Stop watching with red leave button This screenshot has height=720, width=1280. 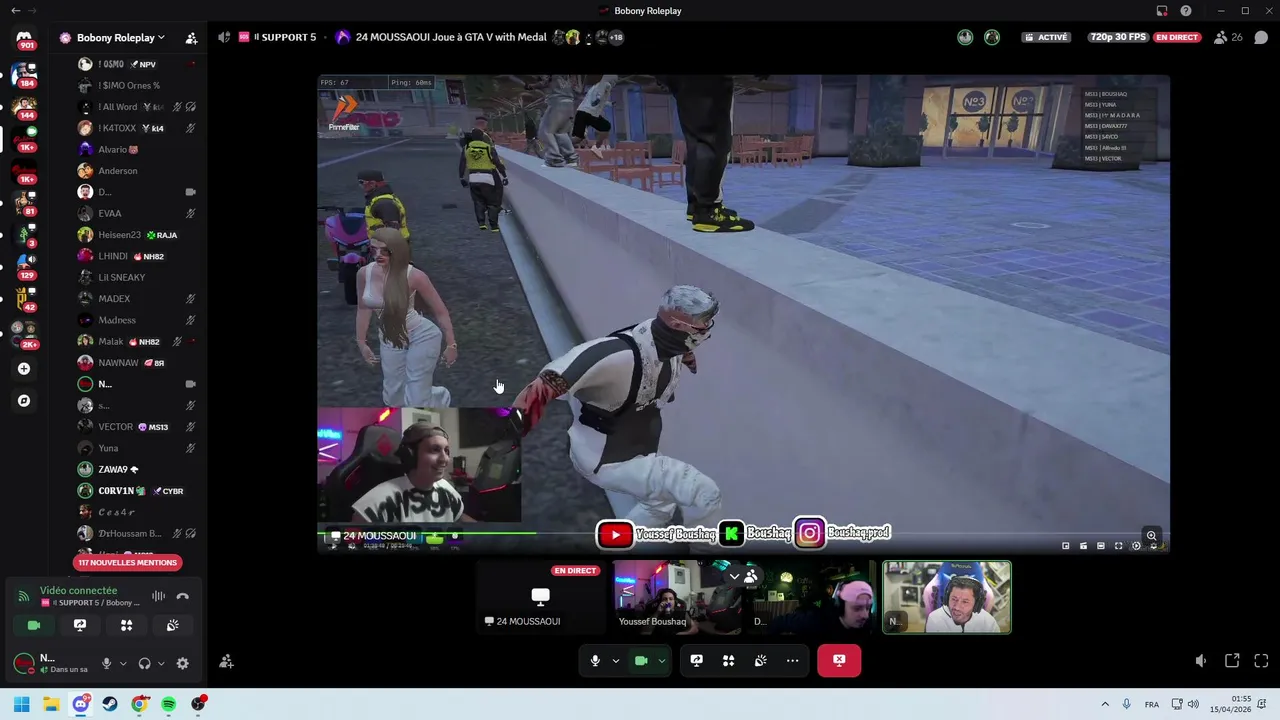839,660
